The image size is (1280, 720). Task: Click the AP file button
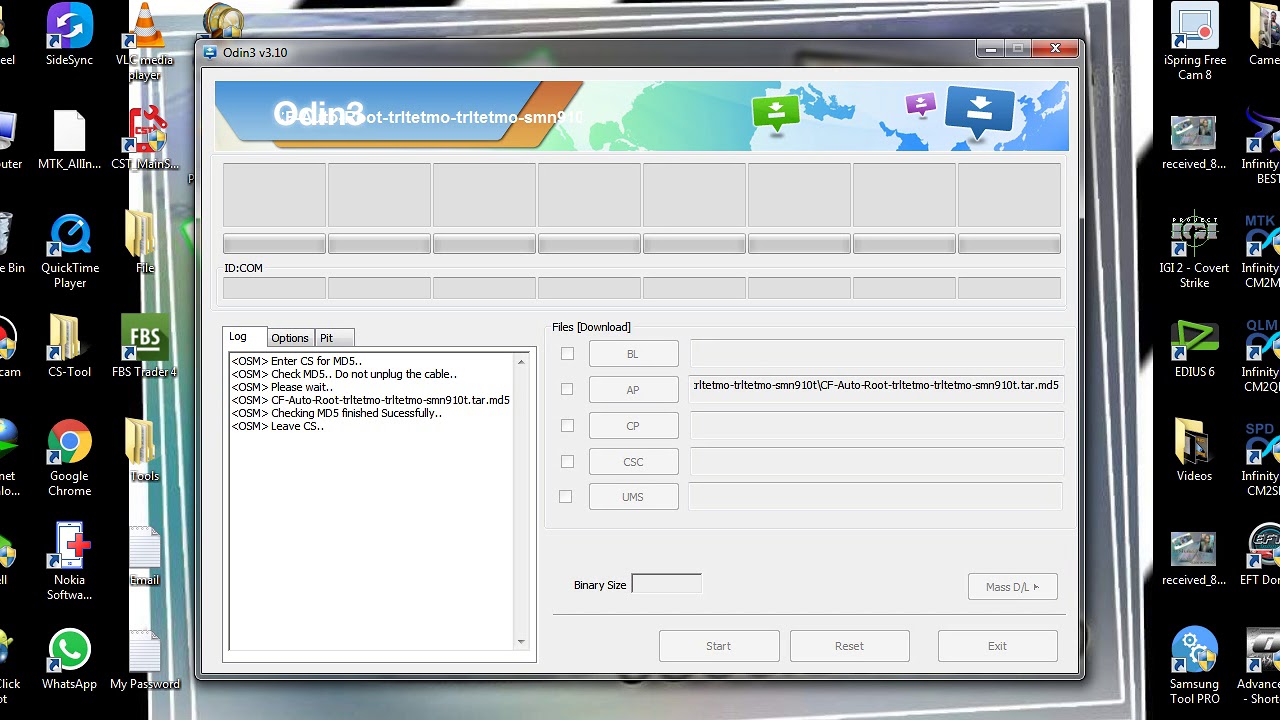[x=633, y=390]
